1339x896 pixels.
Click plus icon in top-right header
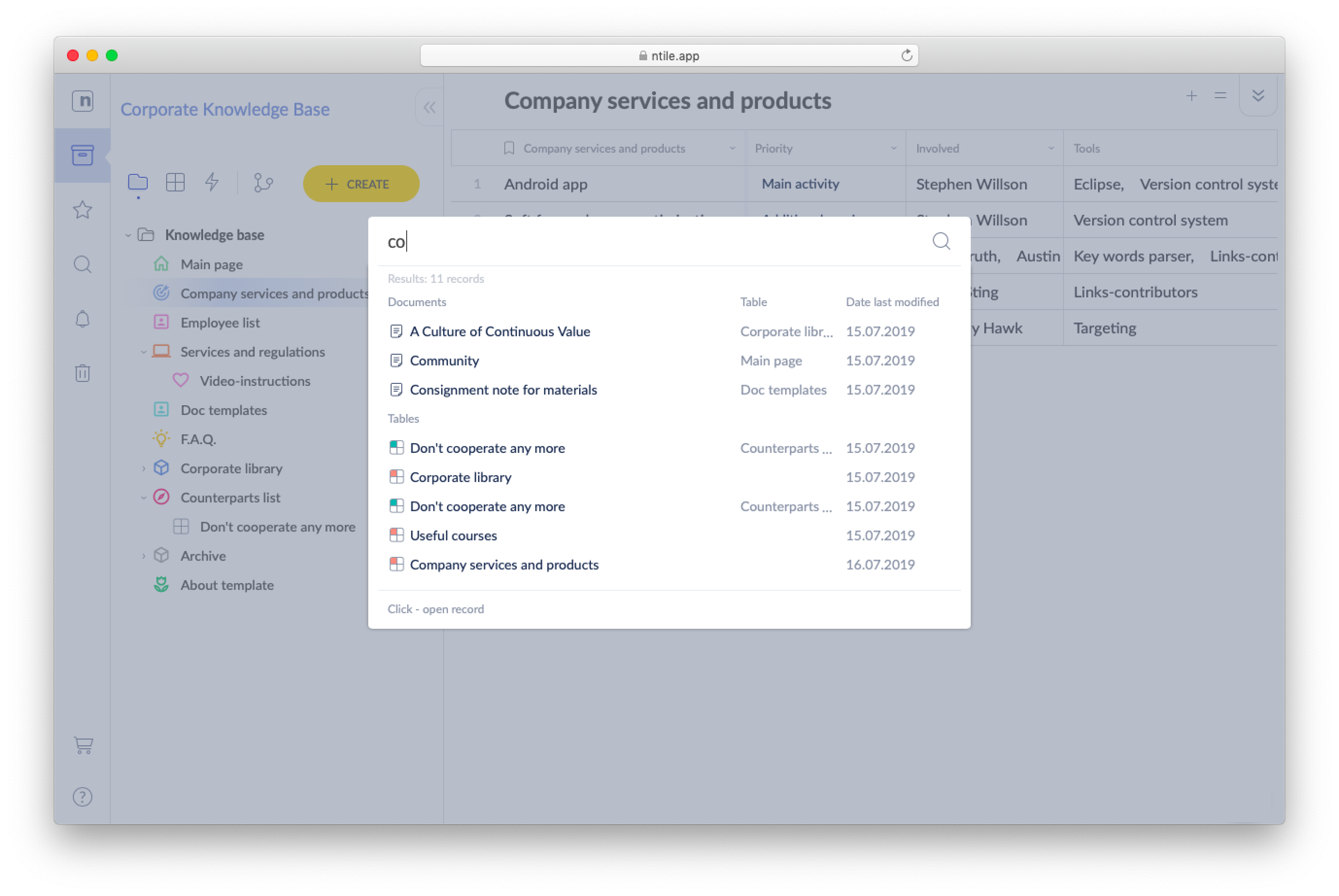coord(1191,96)
